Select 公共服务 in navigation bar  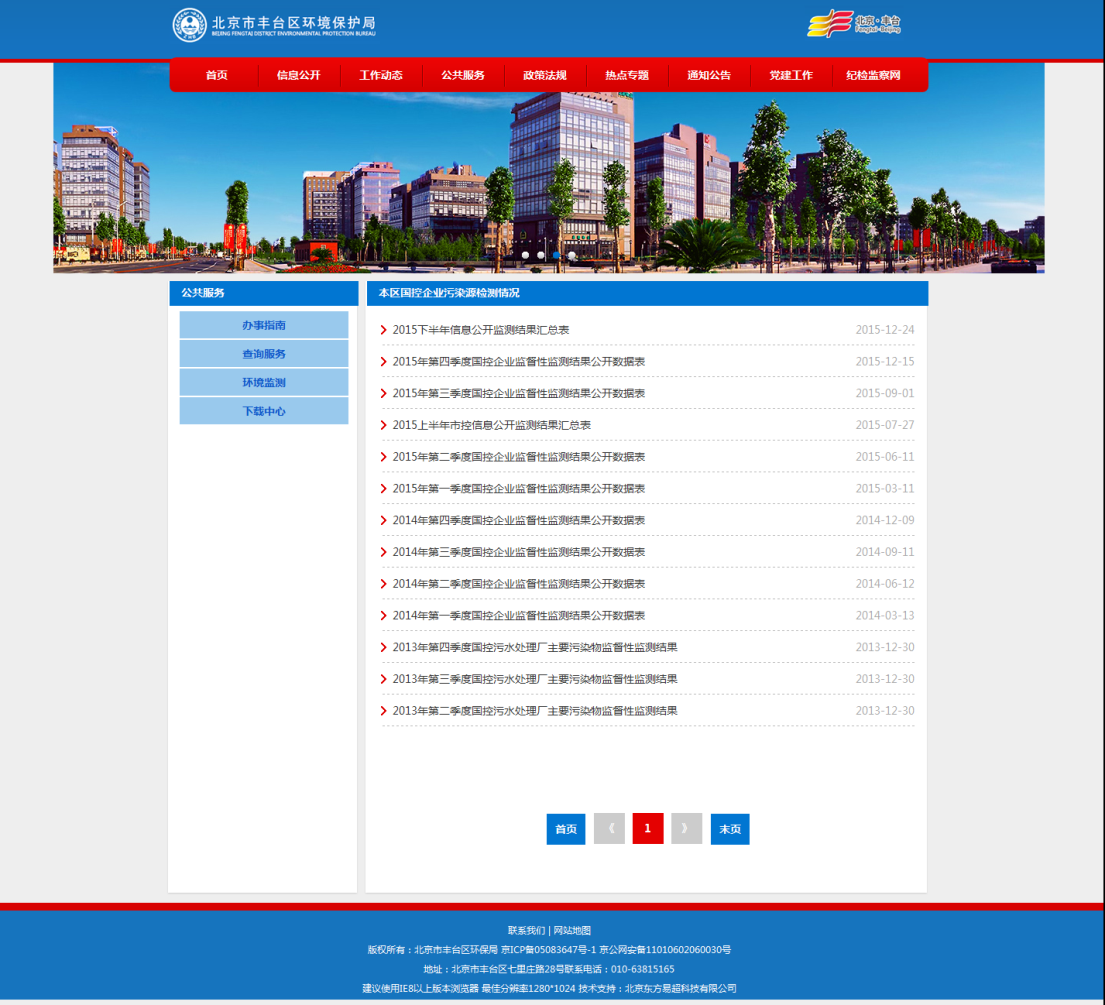click(463, 75)
